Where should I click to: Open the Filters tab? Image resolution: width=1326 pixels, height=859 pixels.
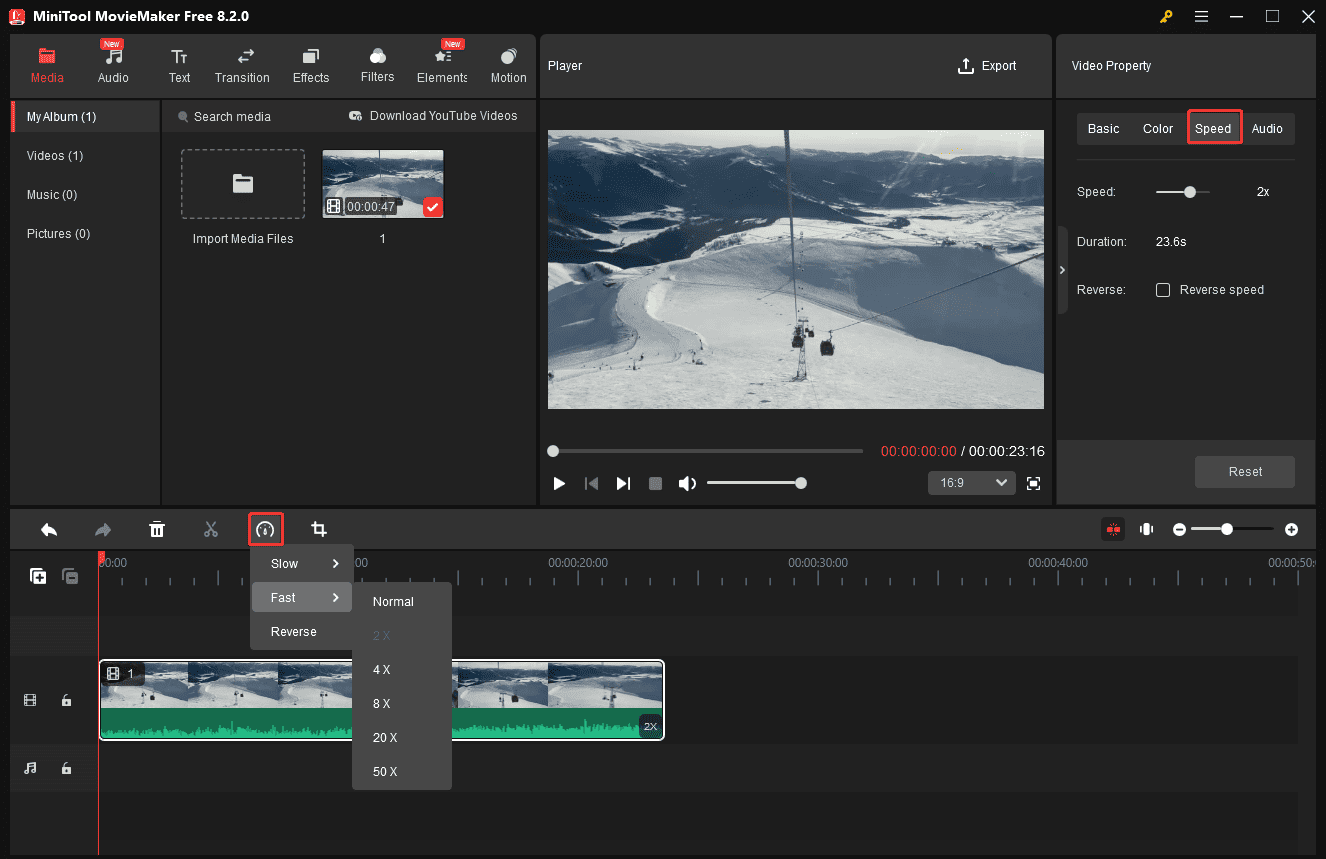point(377,66)
